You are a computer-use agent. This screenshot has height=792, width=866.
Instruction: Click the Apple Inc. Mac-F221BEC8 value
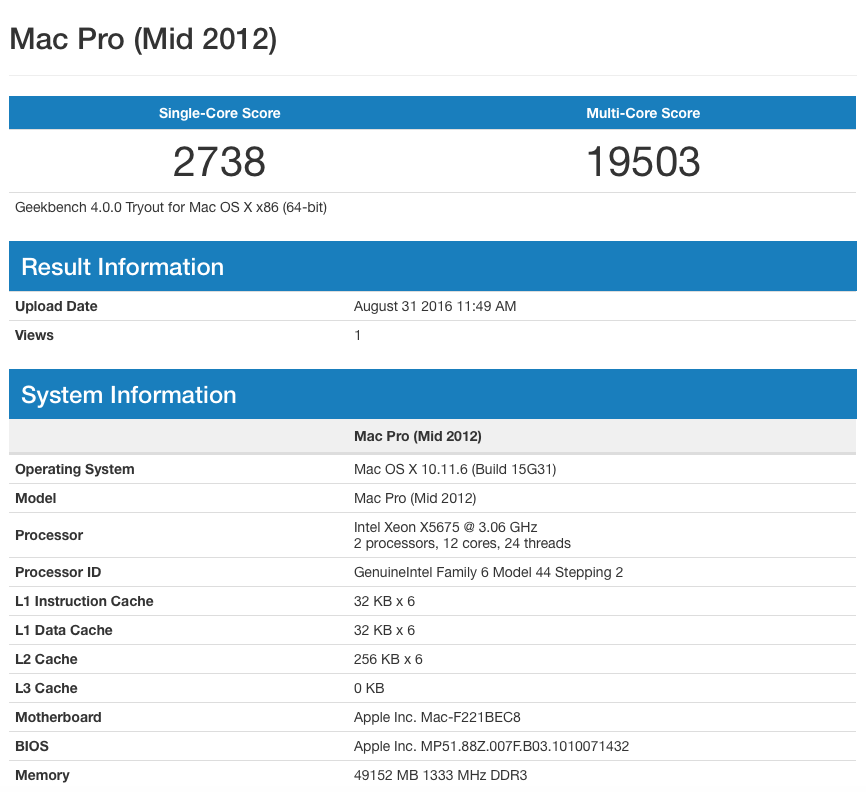[437, 717]
